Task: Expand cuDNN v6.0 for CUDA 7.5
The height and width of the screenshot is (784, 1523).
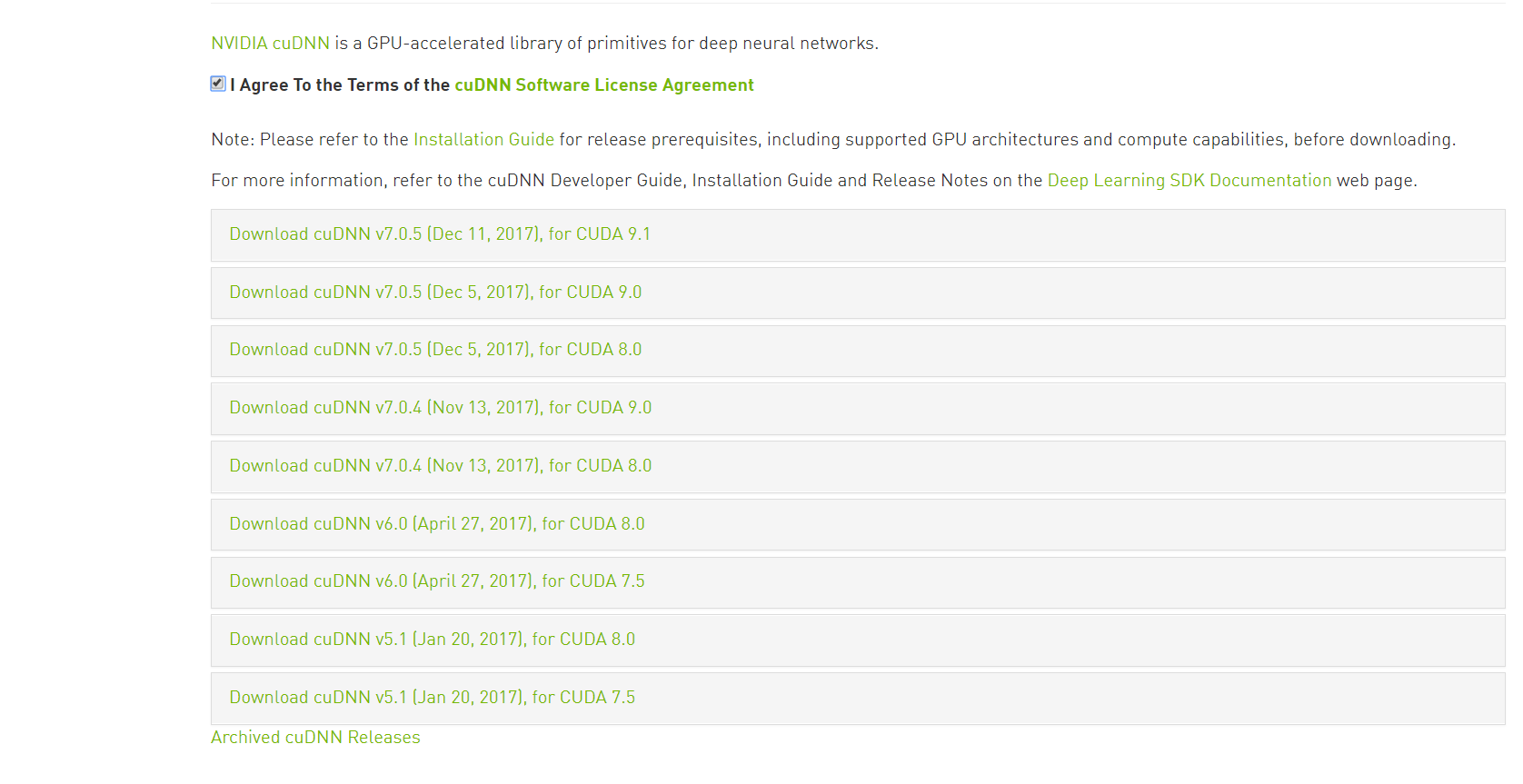Action: (x=437, y=581)
